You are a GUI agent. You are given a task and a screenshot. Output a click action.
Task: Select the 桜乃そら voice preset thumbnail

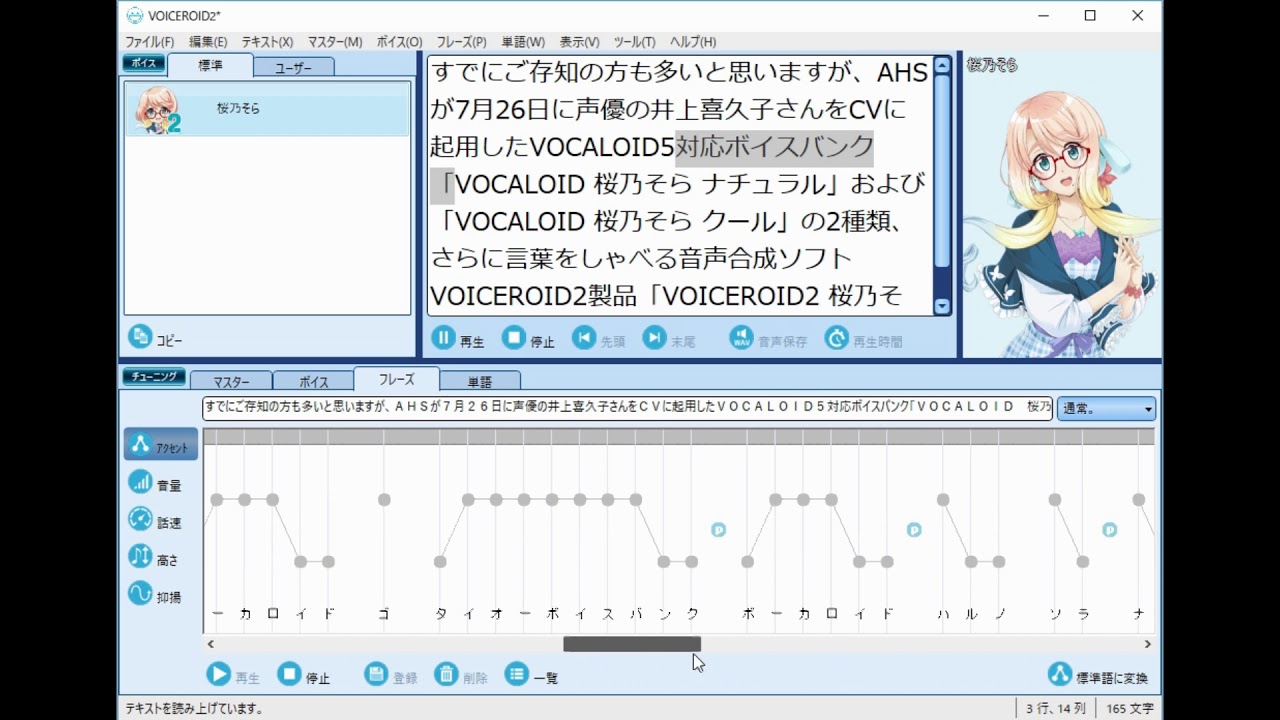tap(158, 110)
